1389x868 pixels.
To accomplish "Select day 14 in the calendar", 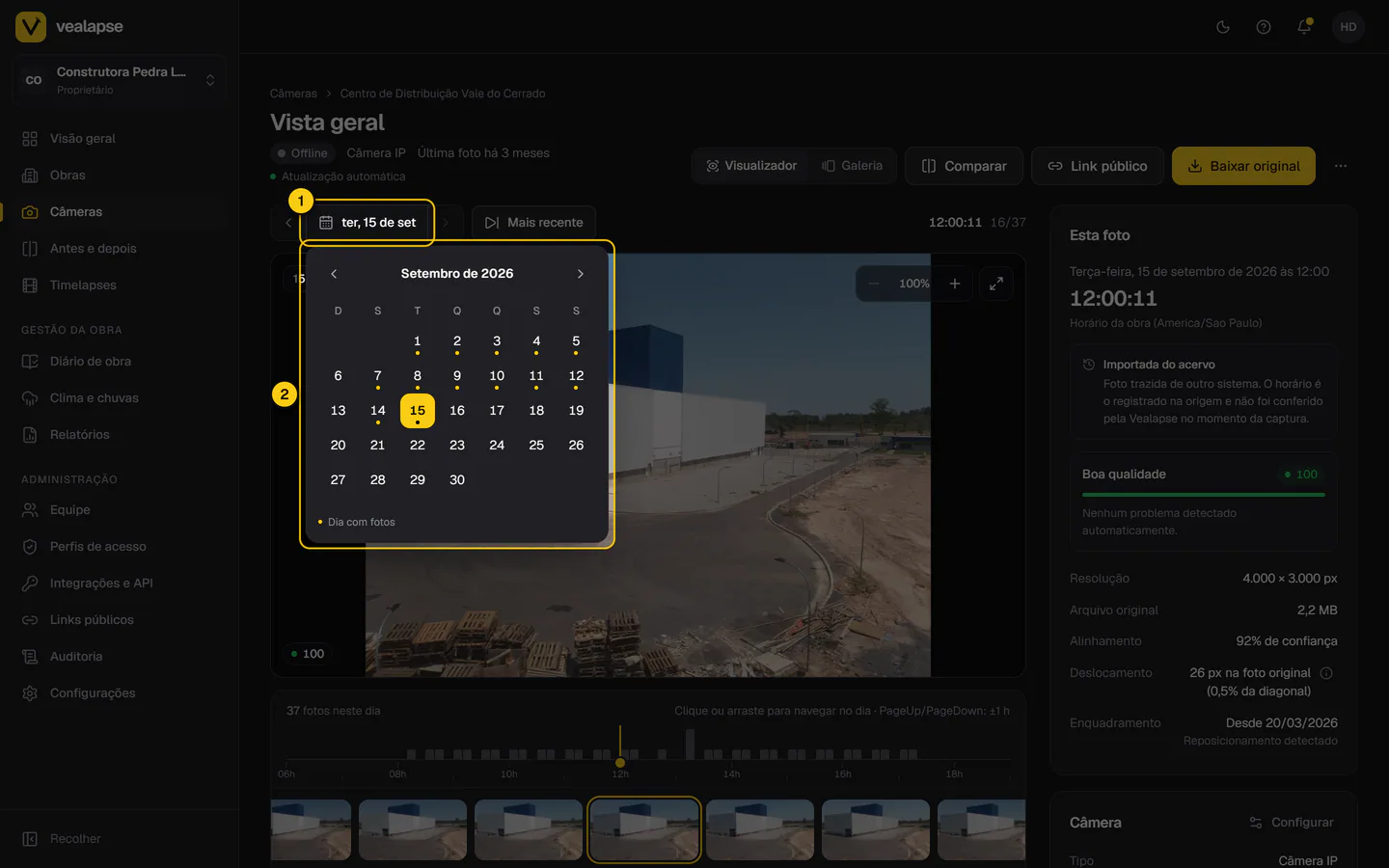I will (377, 411).
